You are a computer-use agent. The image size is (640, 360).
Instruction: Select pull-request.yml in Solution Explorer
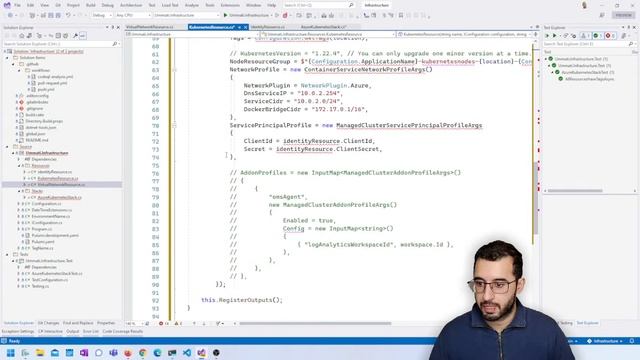52,83
